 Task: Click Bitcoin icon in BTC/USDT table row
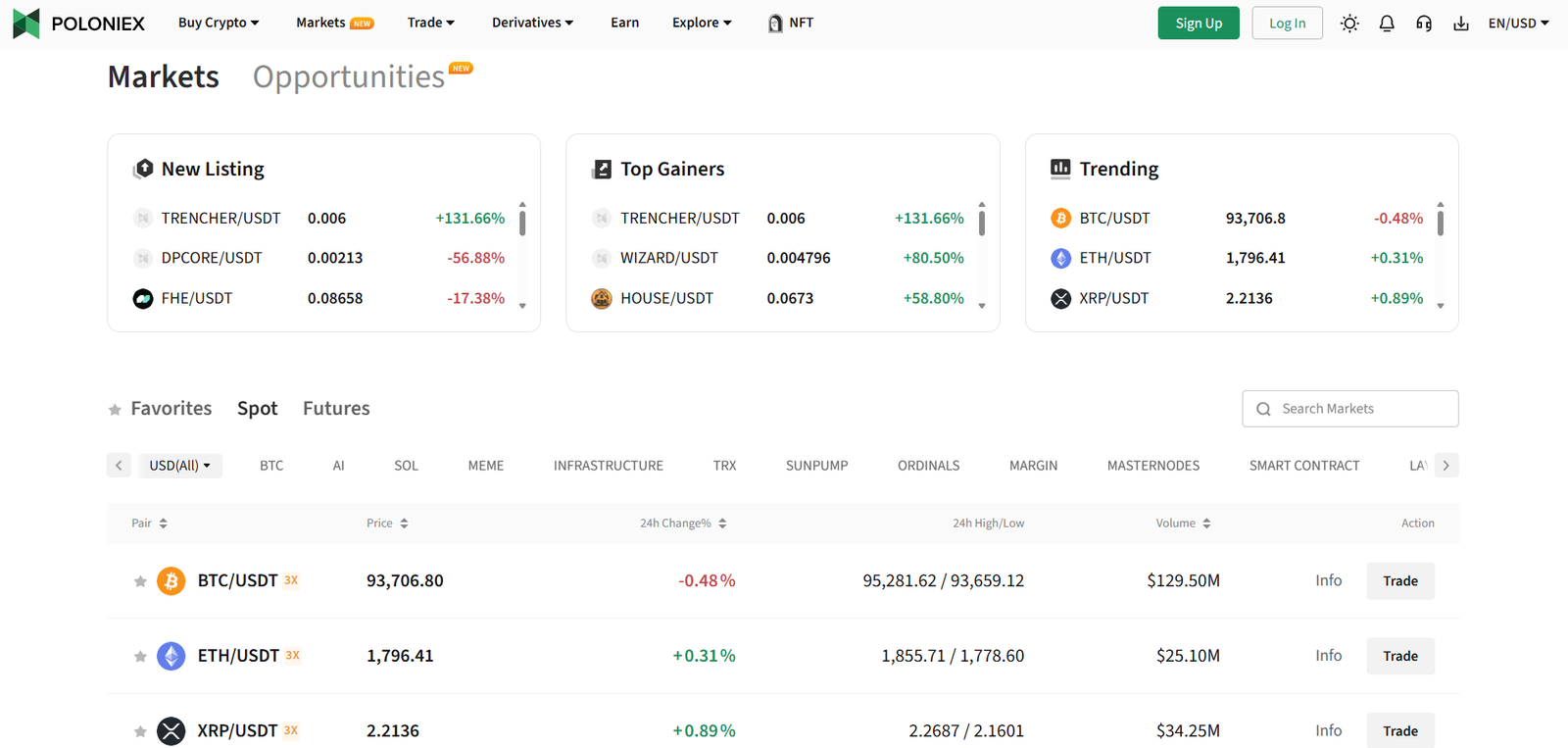(171, 580)
